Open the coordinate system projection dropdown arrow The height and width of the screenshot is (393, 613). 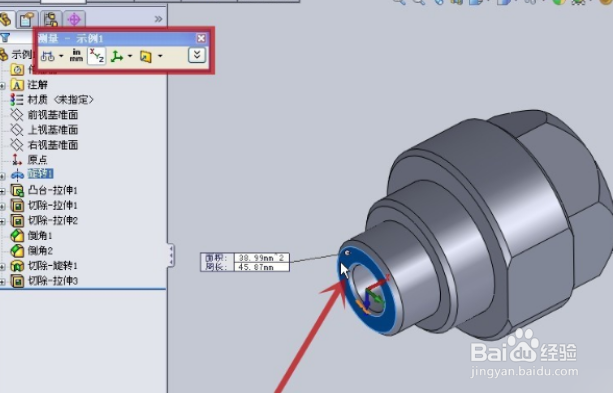pyautogui.click(x=130, y=56)
